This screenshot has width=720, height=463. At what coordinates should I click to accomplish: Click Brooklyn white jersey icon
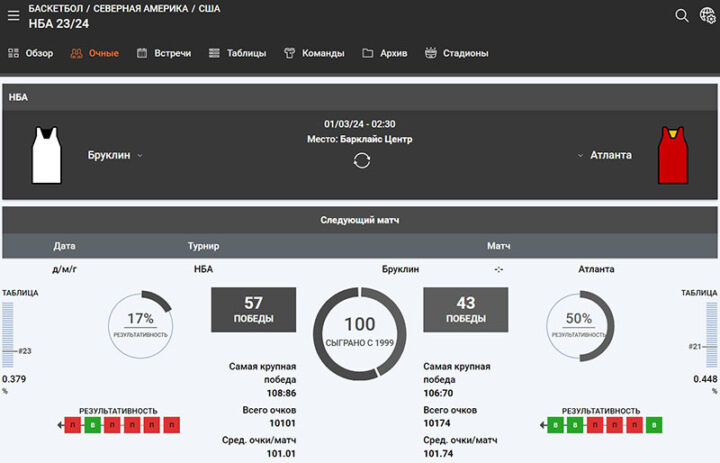[47, 155]
